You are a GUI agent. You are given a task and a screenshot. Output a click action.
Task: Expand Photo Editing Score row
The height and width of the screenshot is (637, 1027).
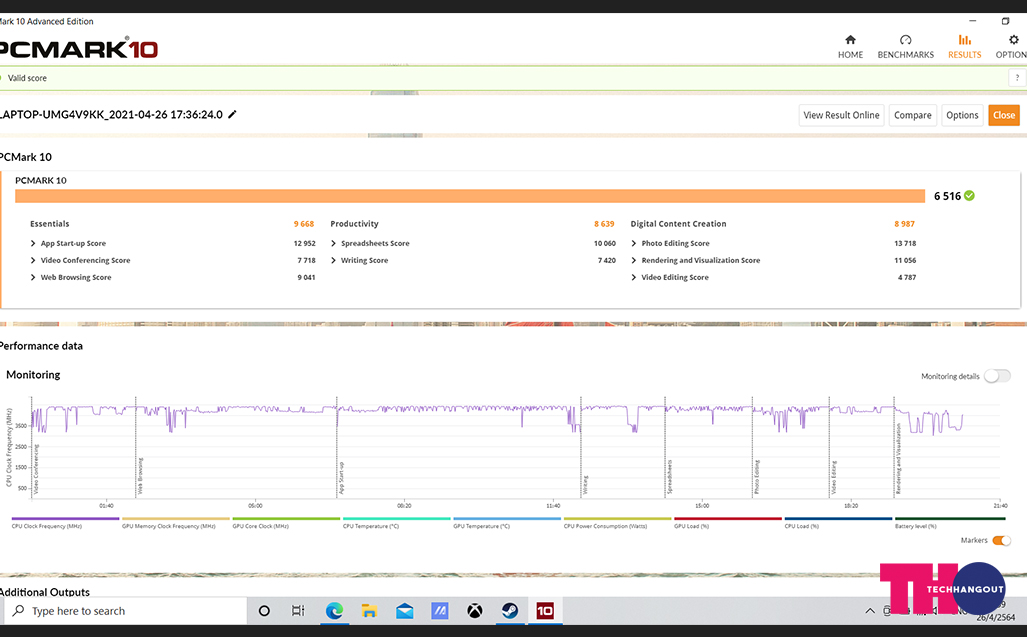tap(633, 244)
